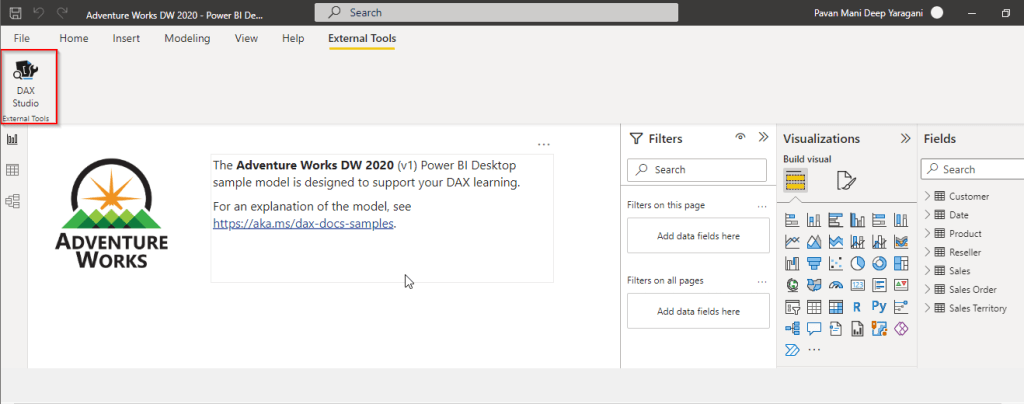
Task: Switch to Data view in left sidebar
Action: tap(13, 171)
